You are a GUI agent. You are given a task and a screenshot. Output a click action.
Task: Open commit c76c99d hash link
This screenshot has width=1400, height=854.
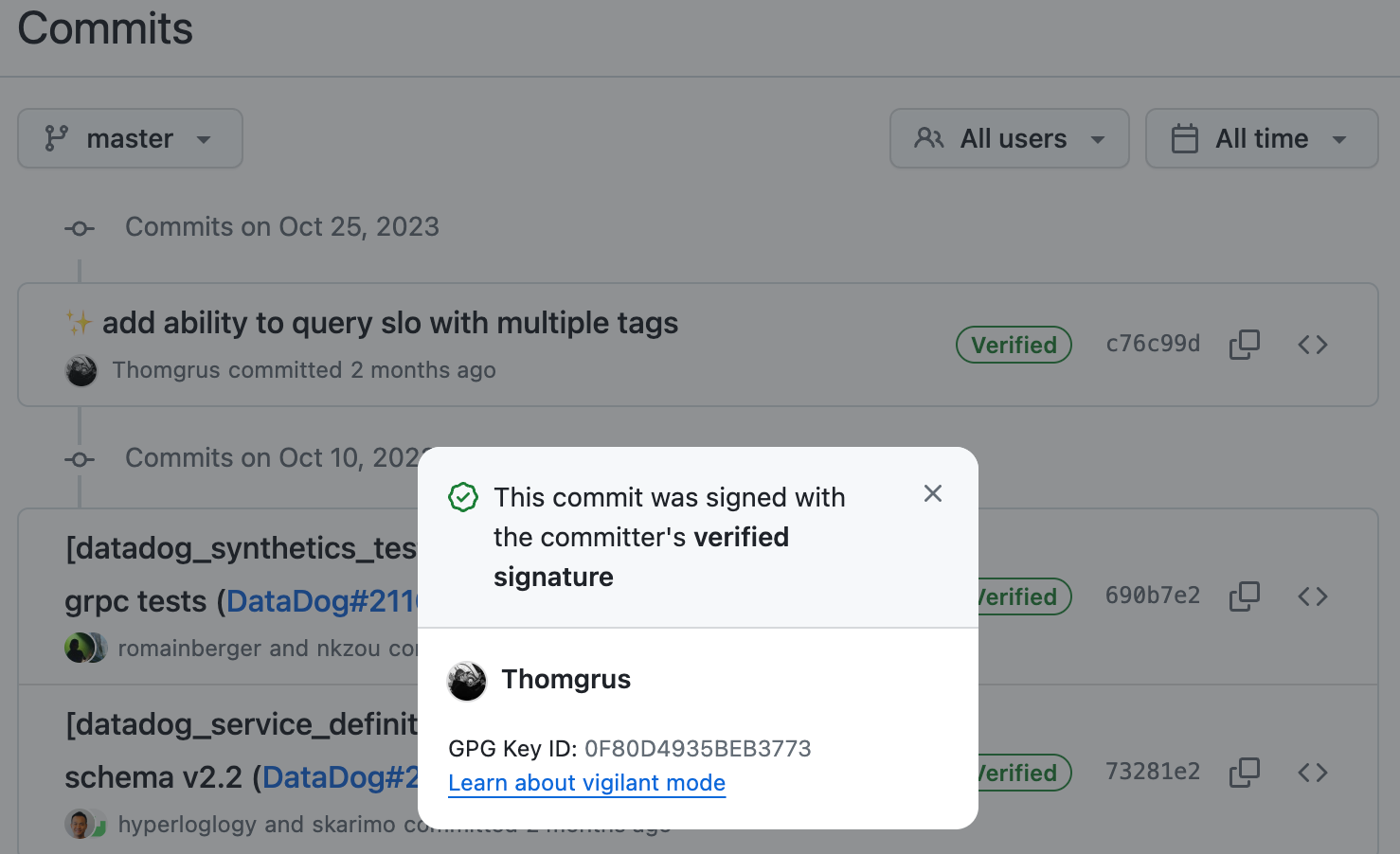[1153, 344]
